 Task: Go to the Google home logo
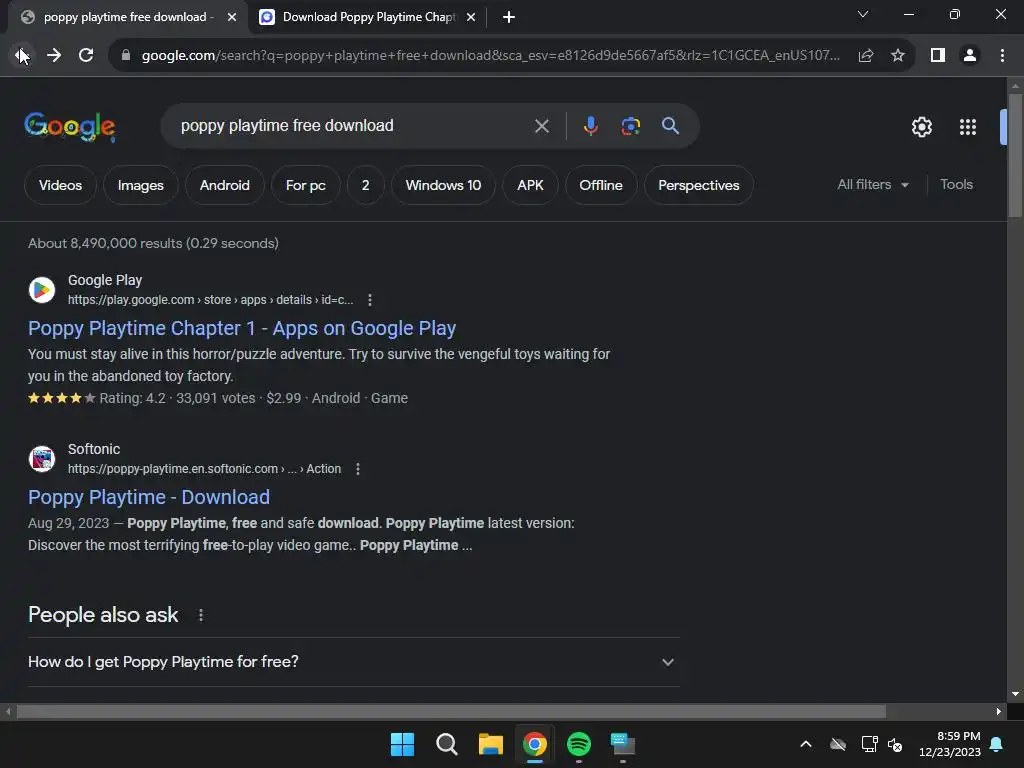click(x=69, y=126)
